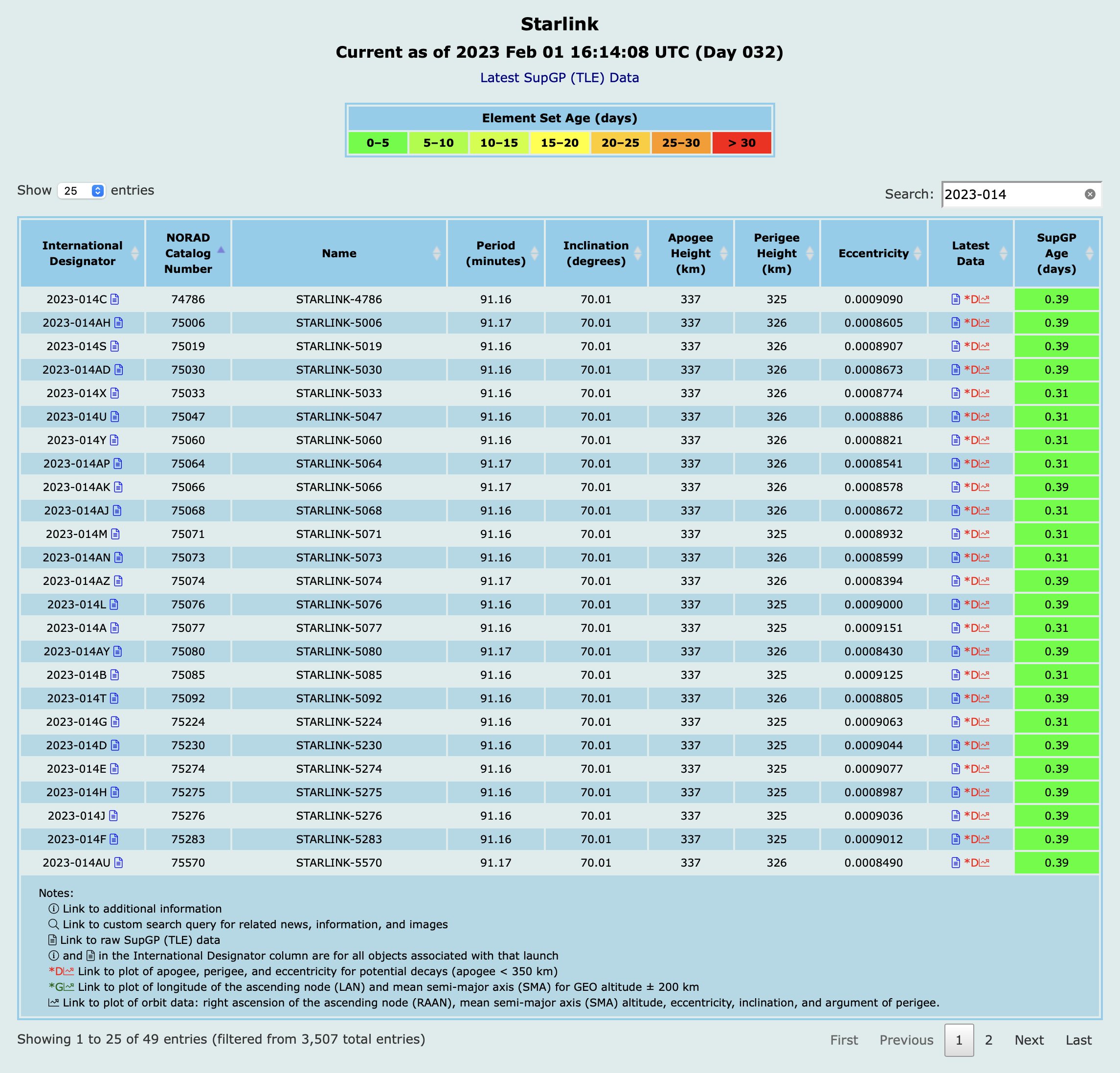
Task: Open raw TLE data icon for 2023-014AH
Action: (x=119, y=323)
